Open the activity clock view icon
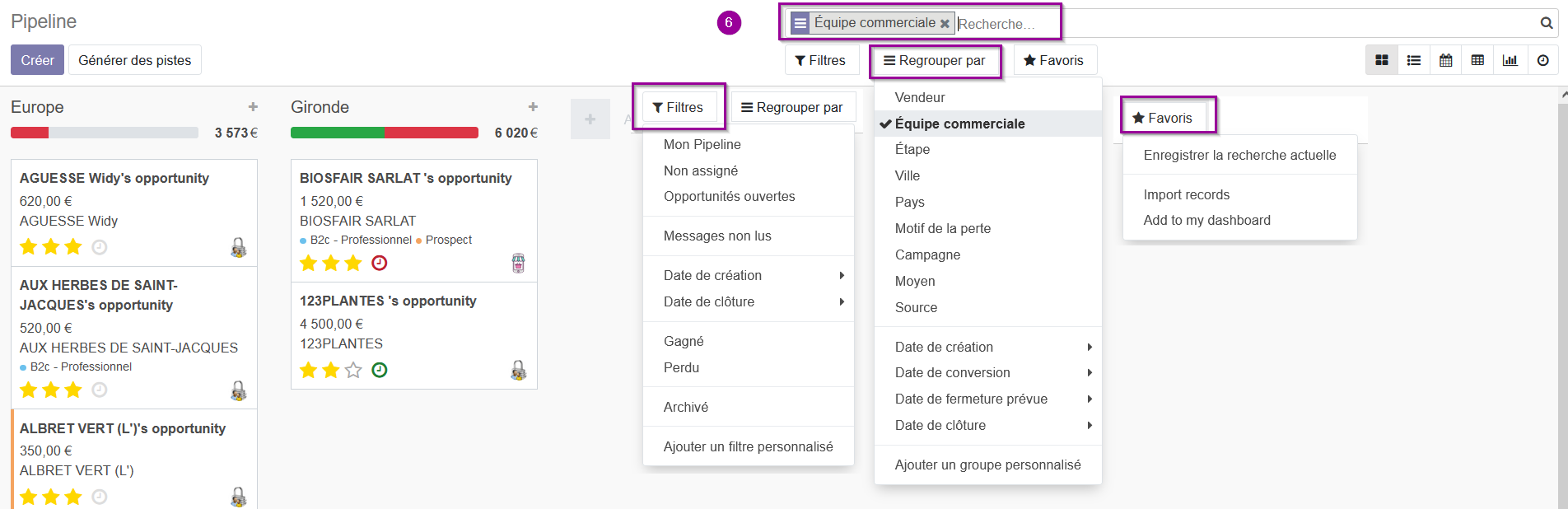This screenshot has height=509, width=1568. coord(1542,60)
